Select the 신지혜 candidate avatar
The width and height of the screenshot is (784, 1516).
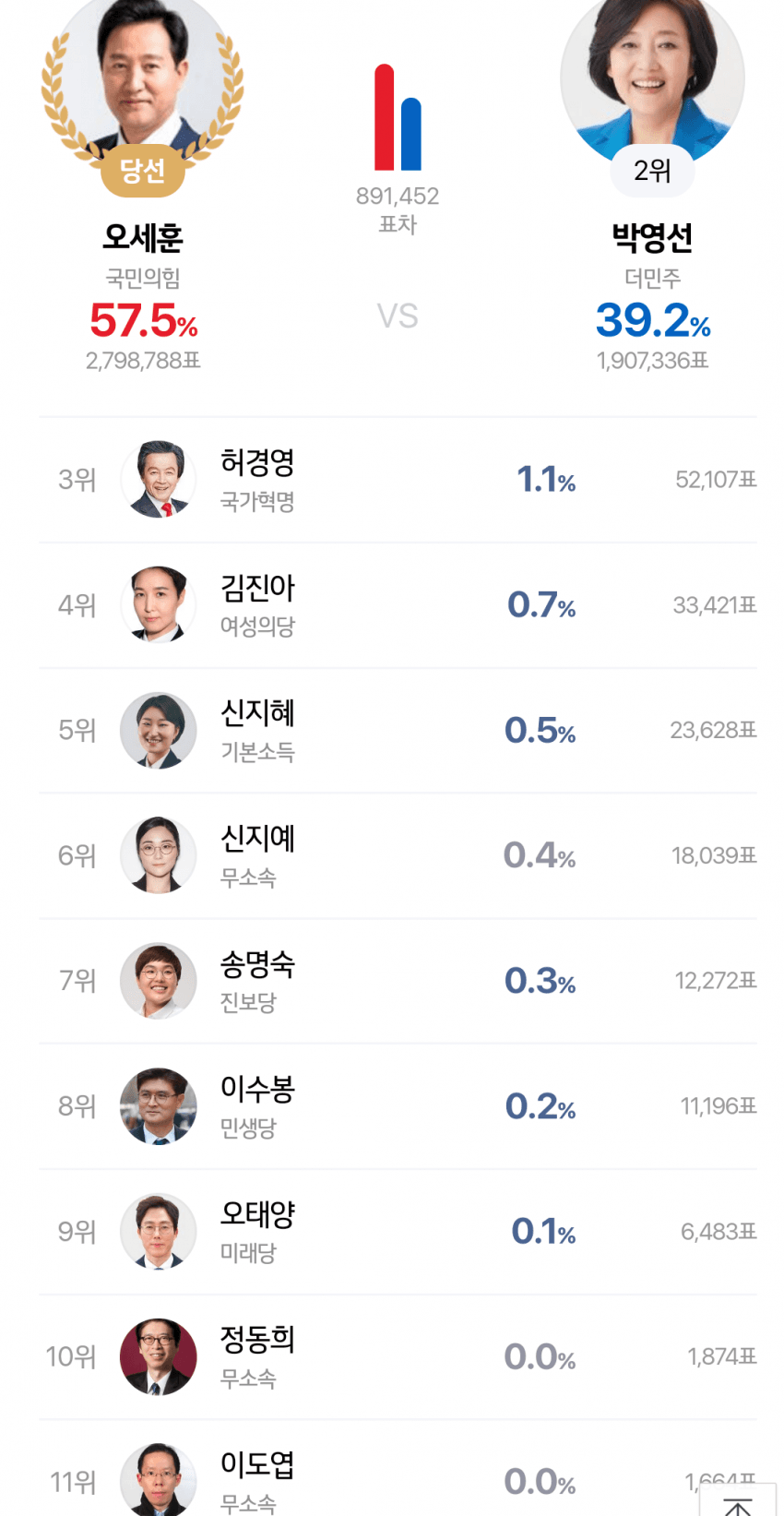click(159, 731)
